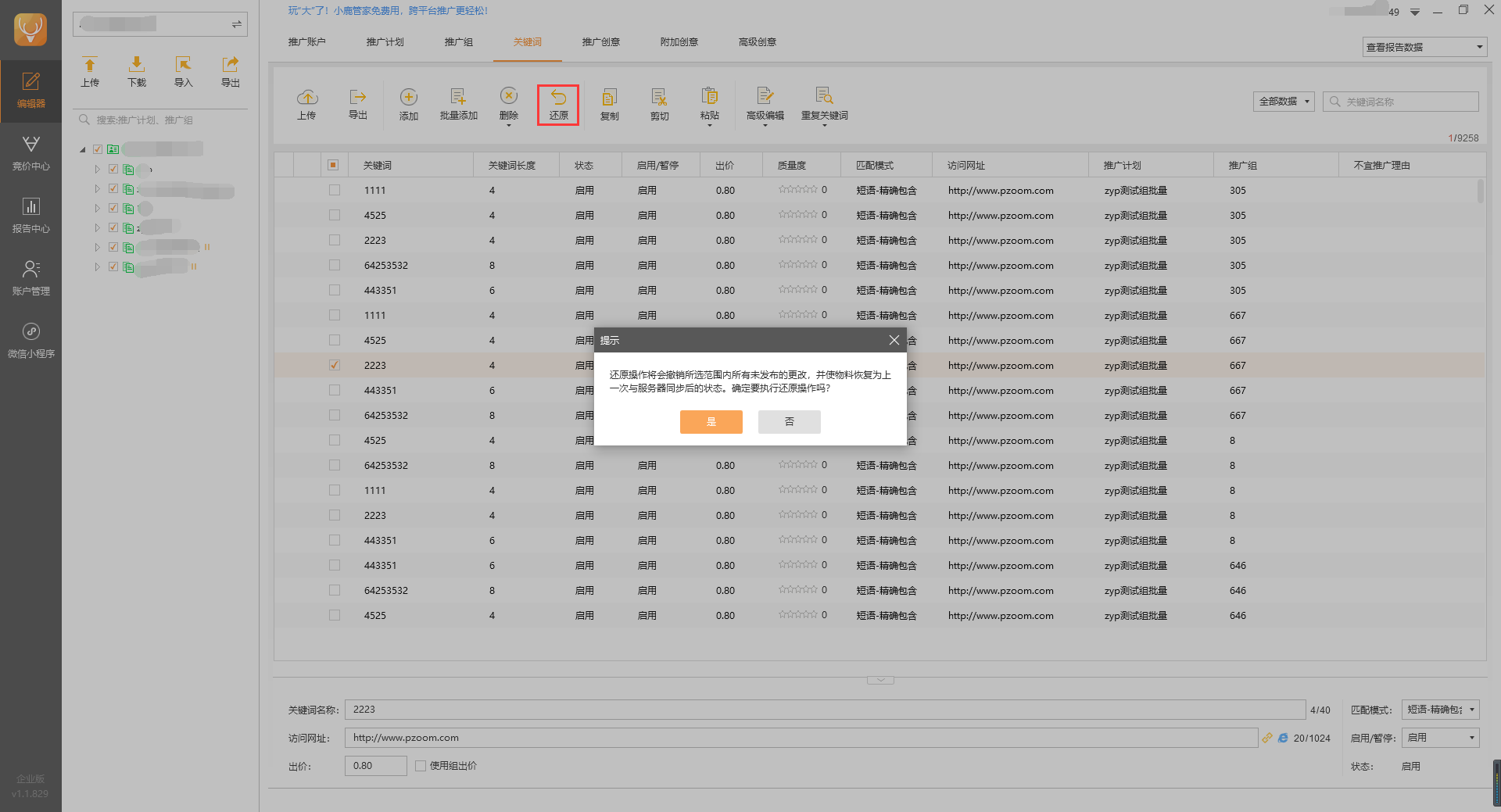Collapse the root account tree node
The width and height of the screenshot is (1501, 812).
tap(82, 149)
